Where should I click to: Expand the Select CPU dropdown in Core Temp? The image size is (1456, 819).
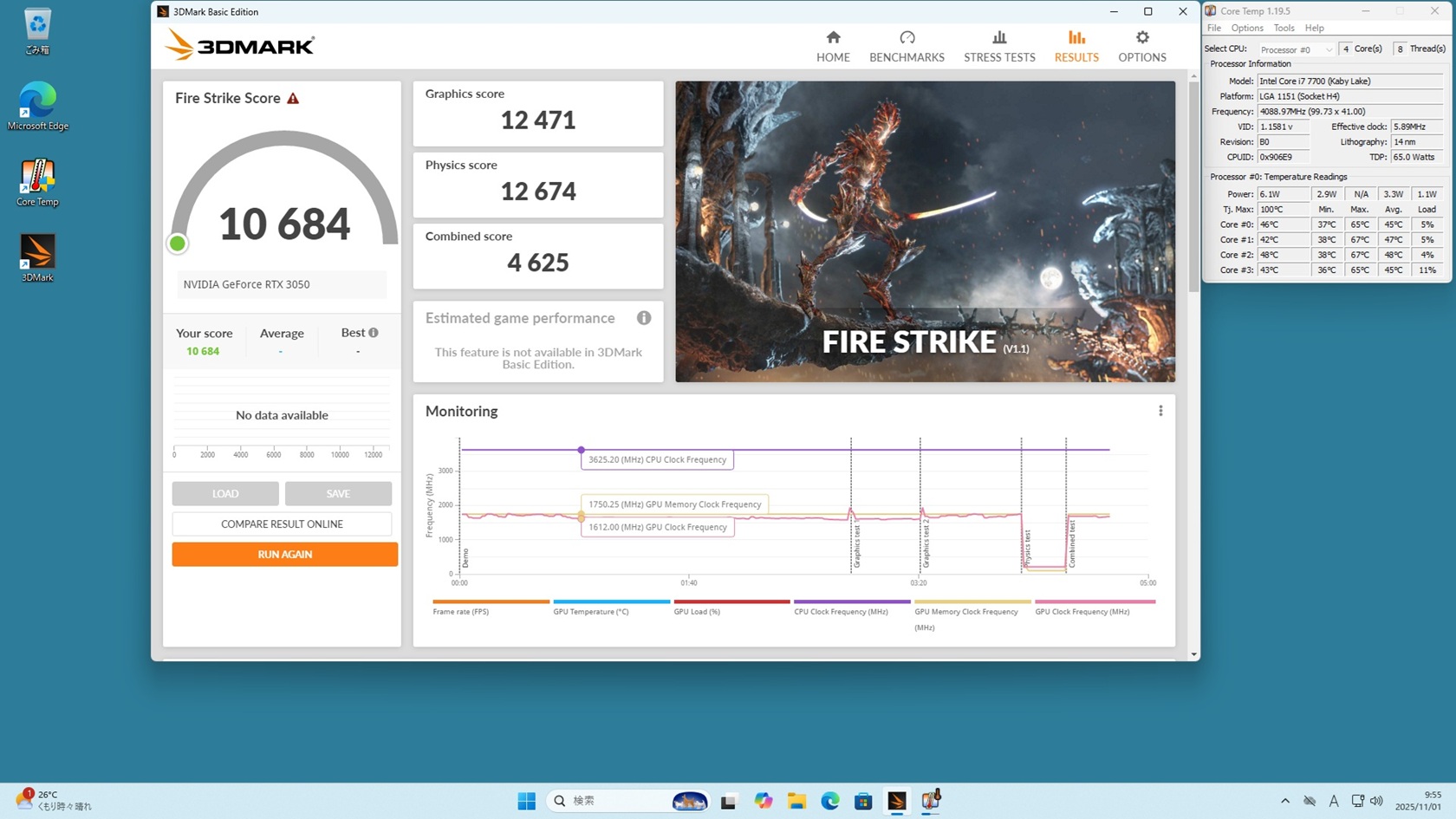point(1296,49)
